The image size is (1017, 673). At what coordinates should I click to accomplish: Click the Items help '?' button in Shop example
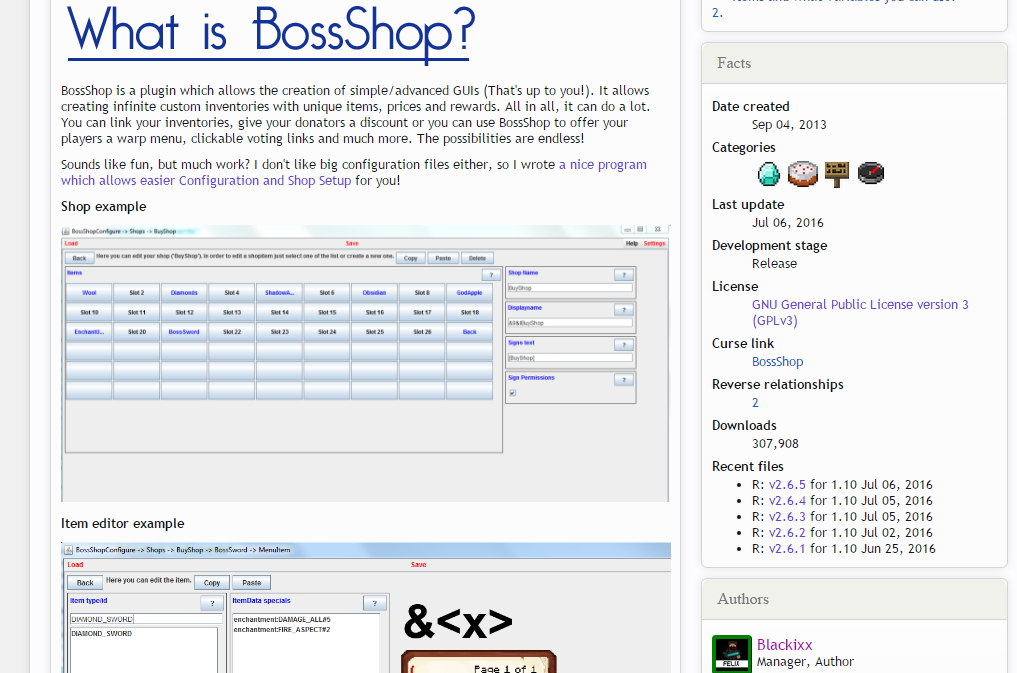click(491, 275)
